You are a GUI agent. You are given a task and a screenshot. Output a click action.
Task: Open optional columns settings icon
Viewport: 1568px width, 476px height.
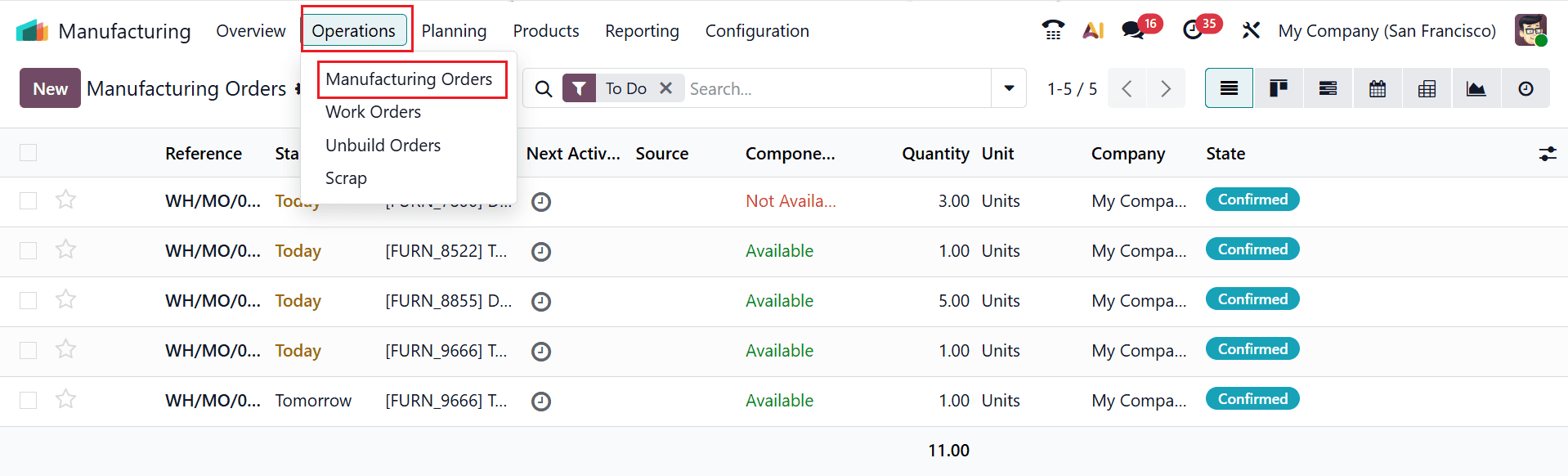(x=1548, y=154)
